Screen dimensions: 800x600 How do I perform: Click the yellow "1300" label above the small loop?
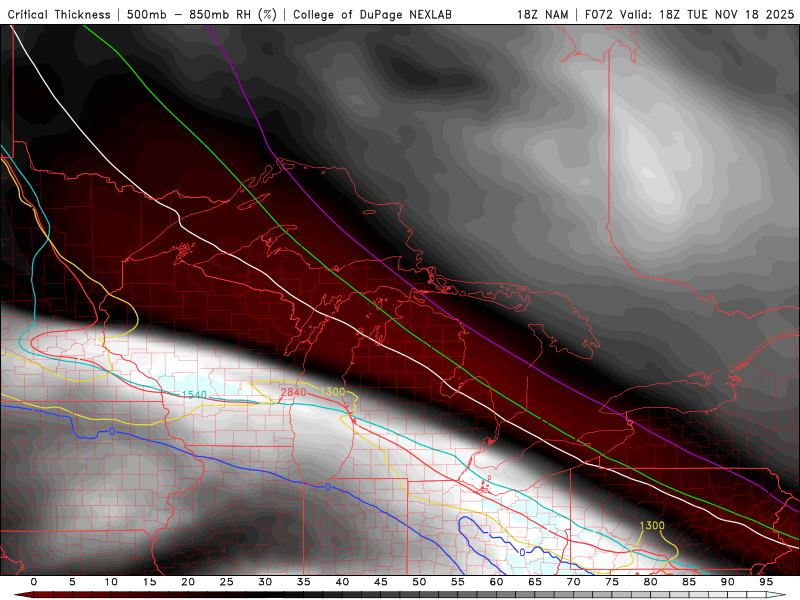tap(652, 526)
